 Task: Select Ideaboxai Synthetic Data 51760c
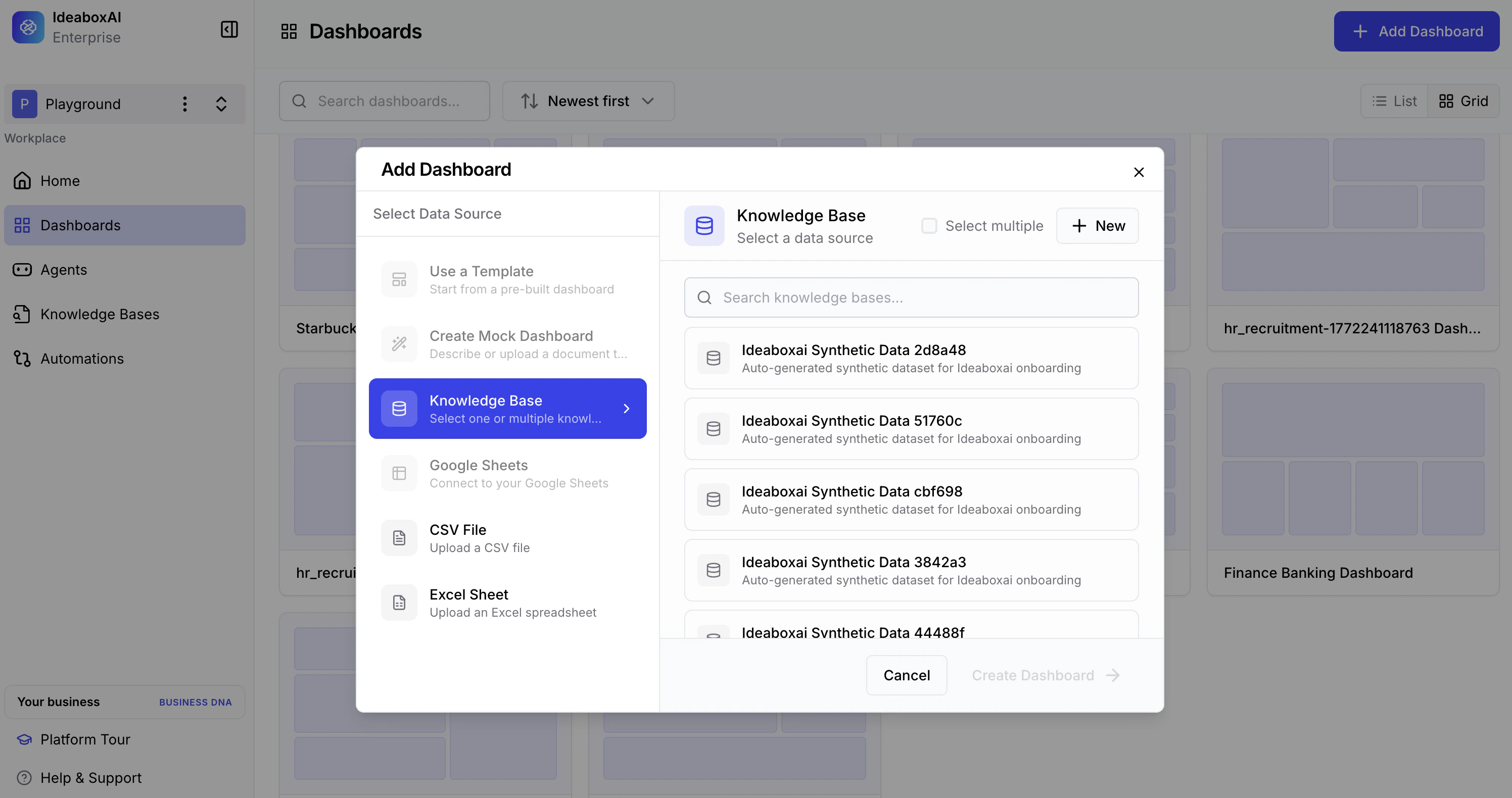911,429
